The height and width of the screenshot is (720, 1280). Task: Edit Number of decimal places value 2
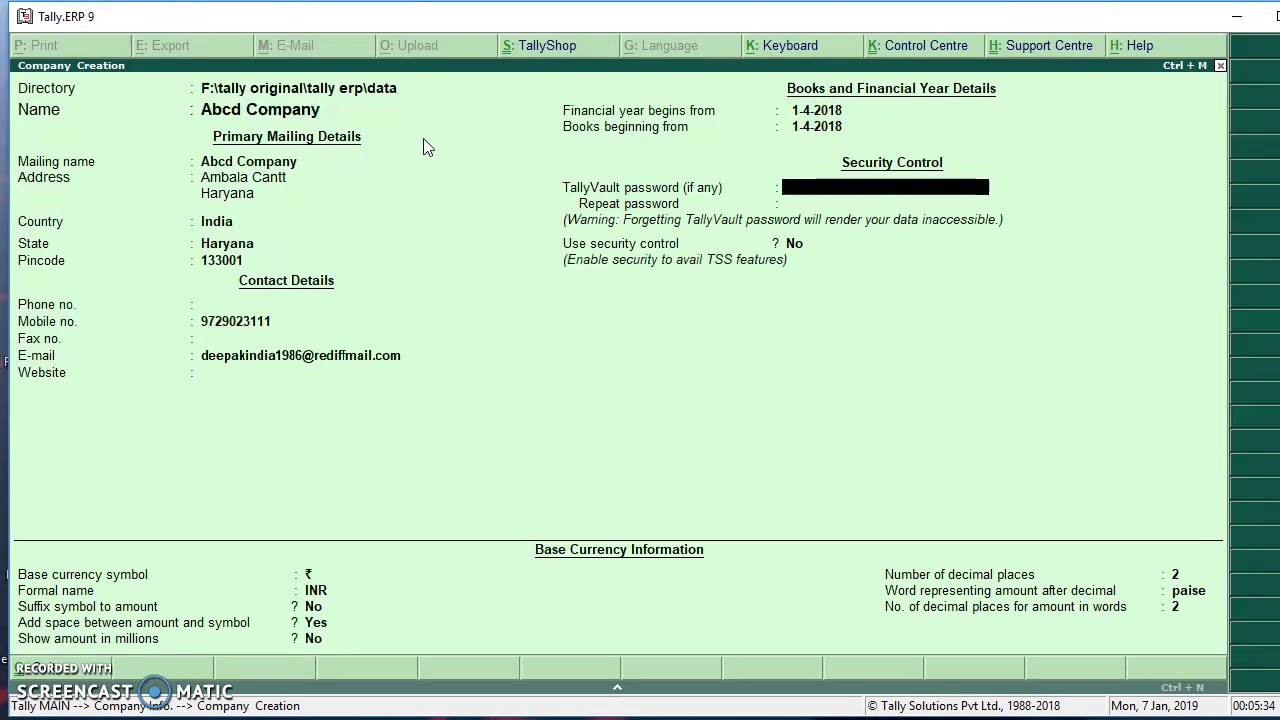coord(1176,575)
